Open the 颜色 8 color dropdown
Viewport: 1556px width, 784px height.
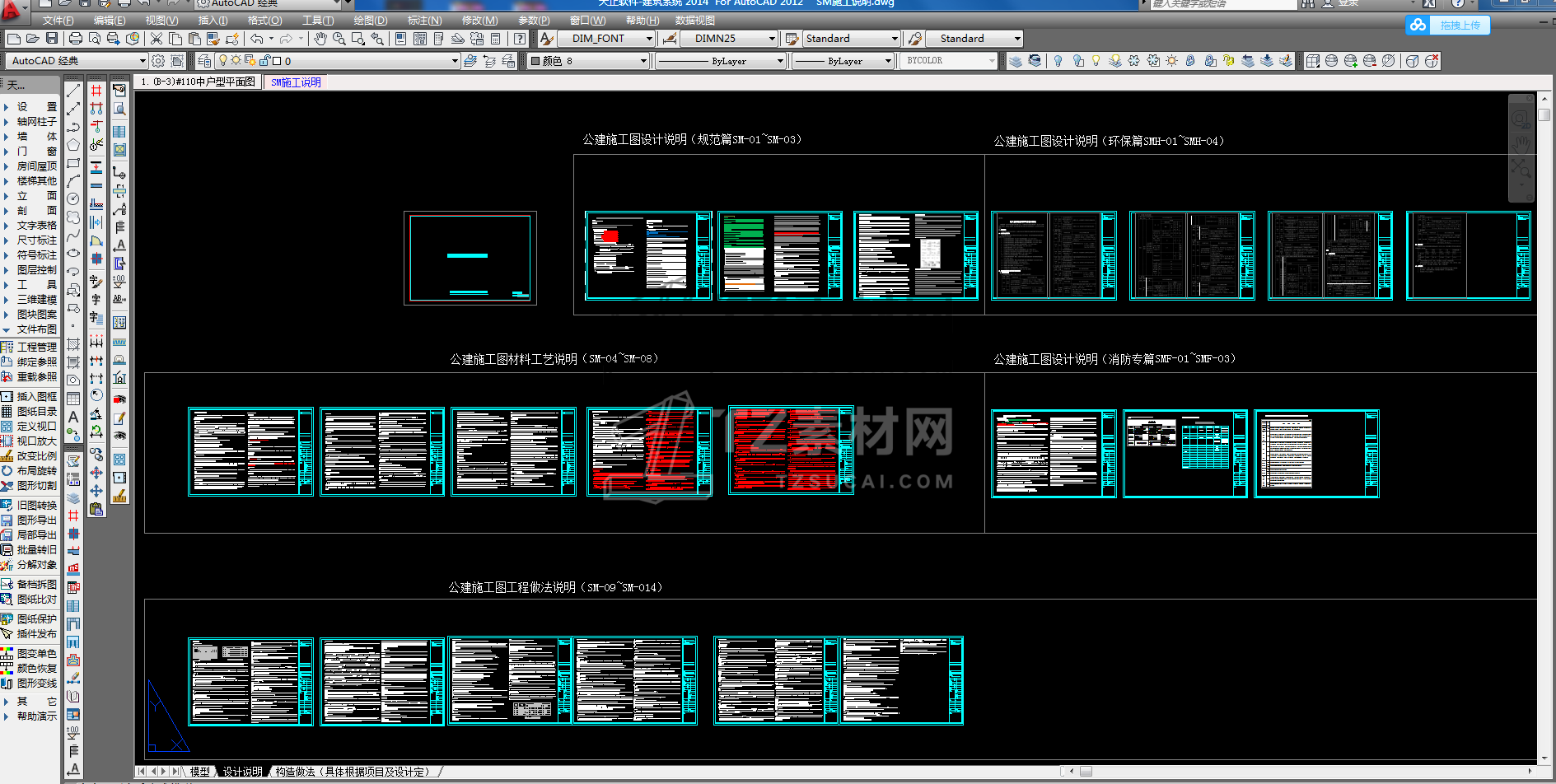point(643,61)
